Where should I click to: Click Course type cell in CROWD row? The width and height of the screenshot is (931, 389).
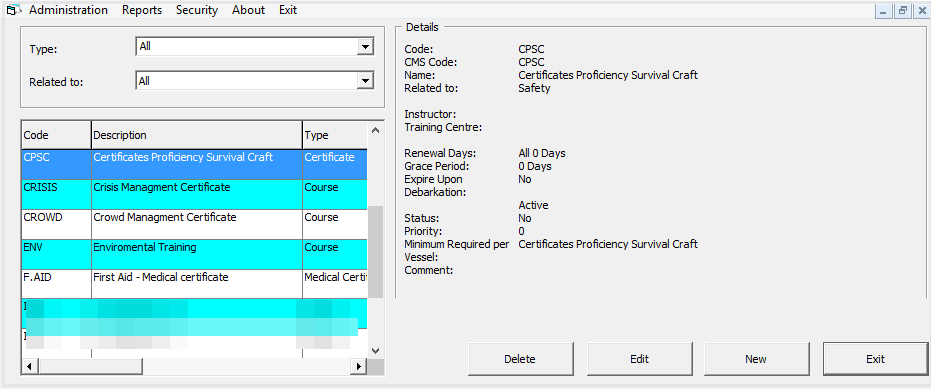(x=335, y=224)
